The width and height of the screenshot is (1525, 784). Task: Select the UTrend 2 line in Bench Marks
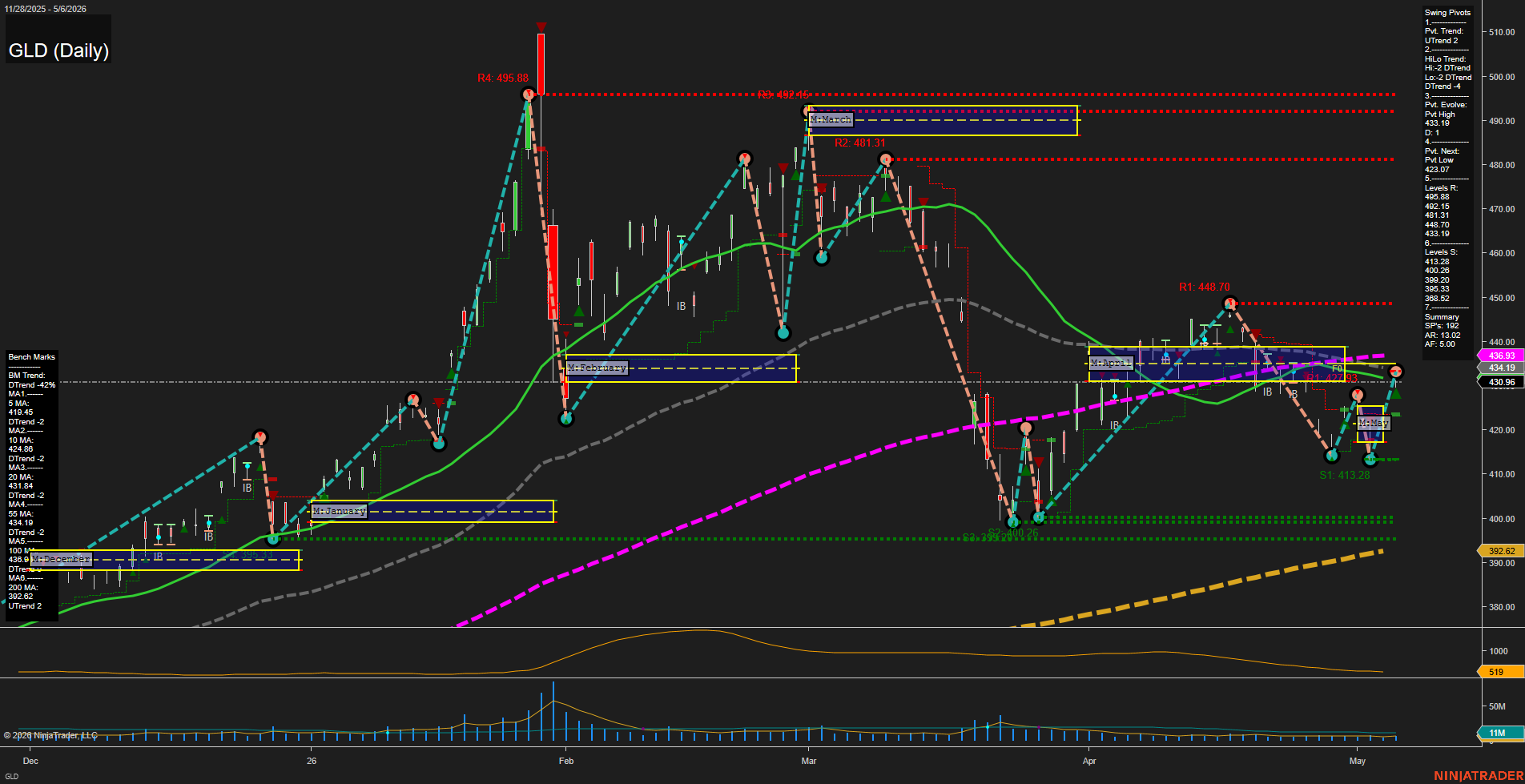coord(25,606)
